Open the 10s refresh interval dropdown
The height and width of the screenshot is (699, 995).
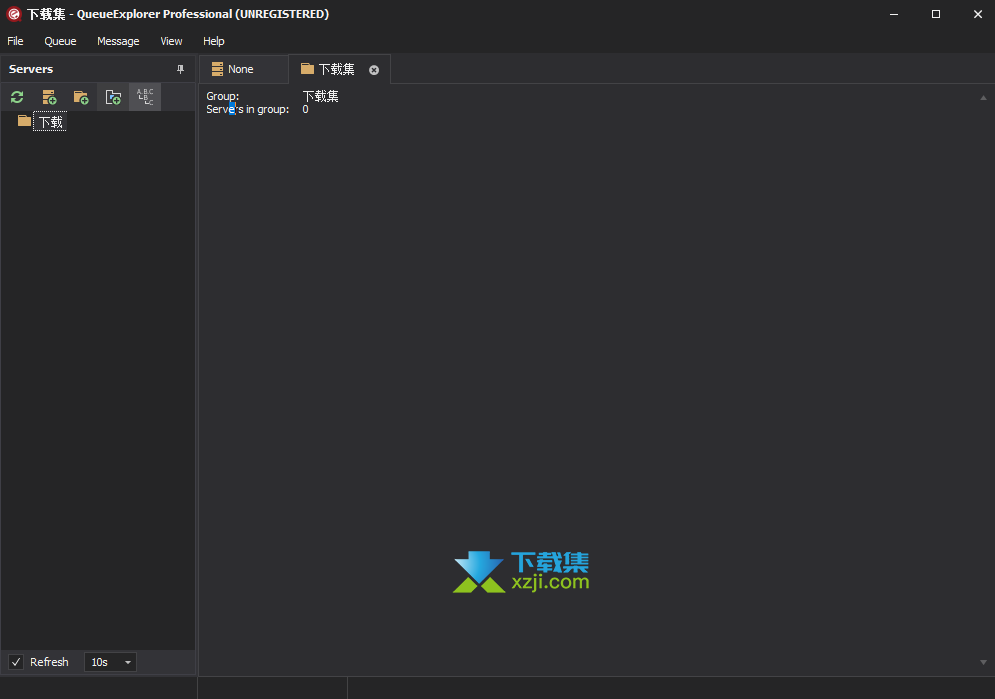click(x=110, y=662)
